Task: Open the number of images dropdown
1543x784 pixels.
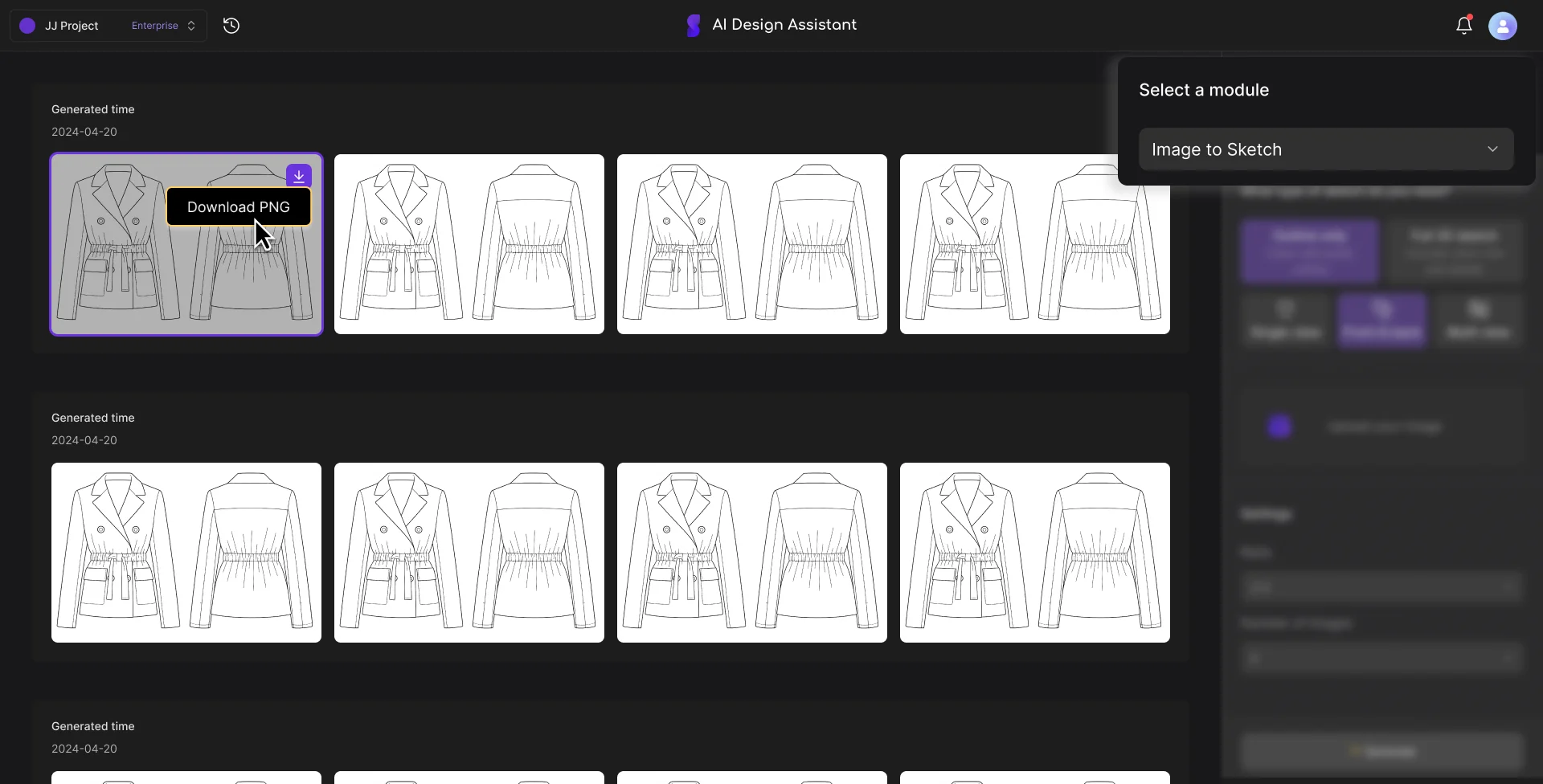Action: (1383, 657)
